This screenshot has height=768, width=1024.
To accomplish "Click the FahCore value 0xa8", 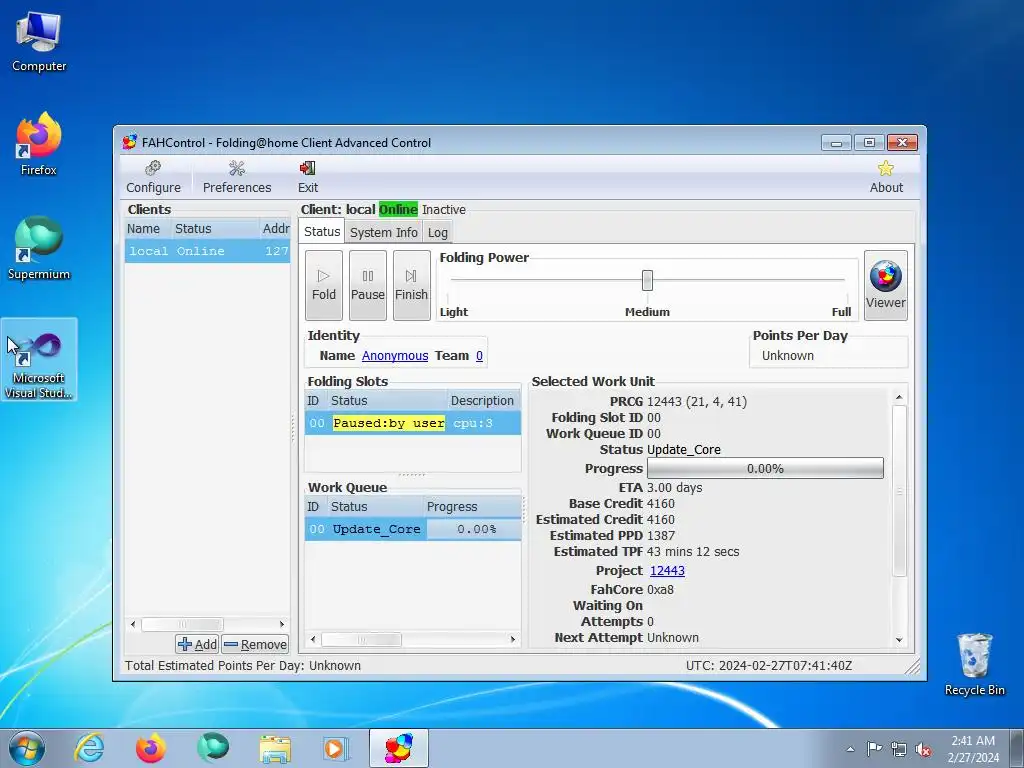I will pos(660,590).
